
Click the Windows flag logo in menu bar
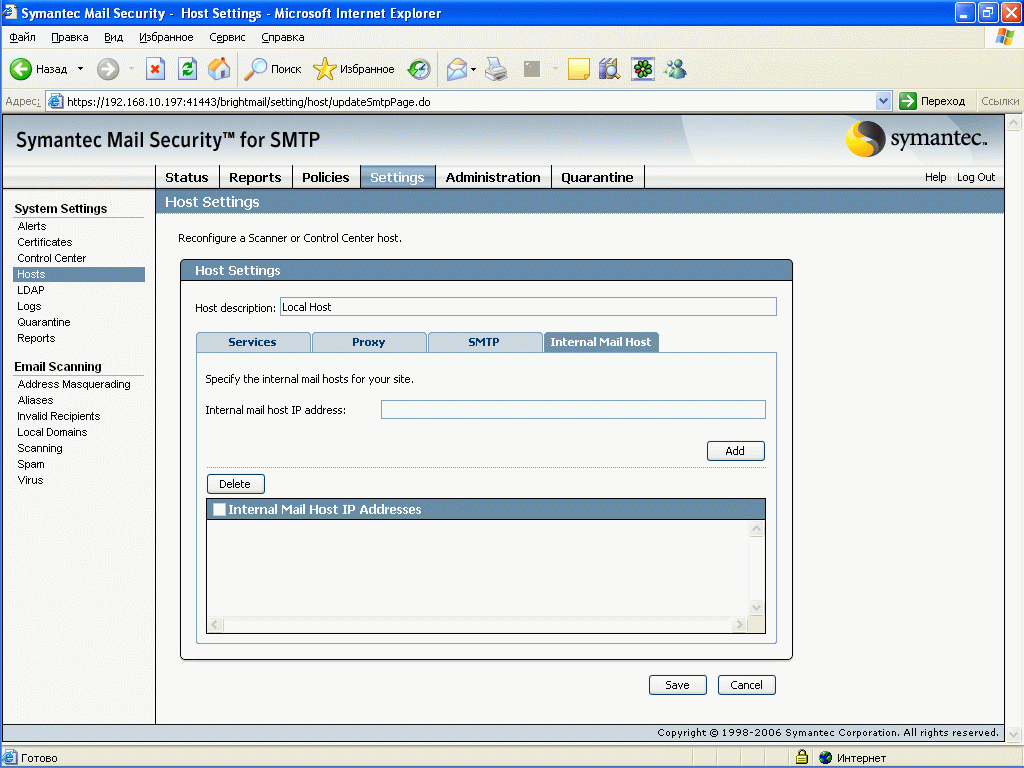click(x=1004, y=37)
